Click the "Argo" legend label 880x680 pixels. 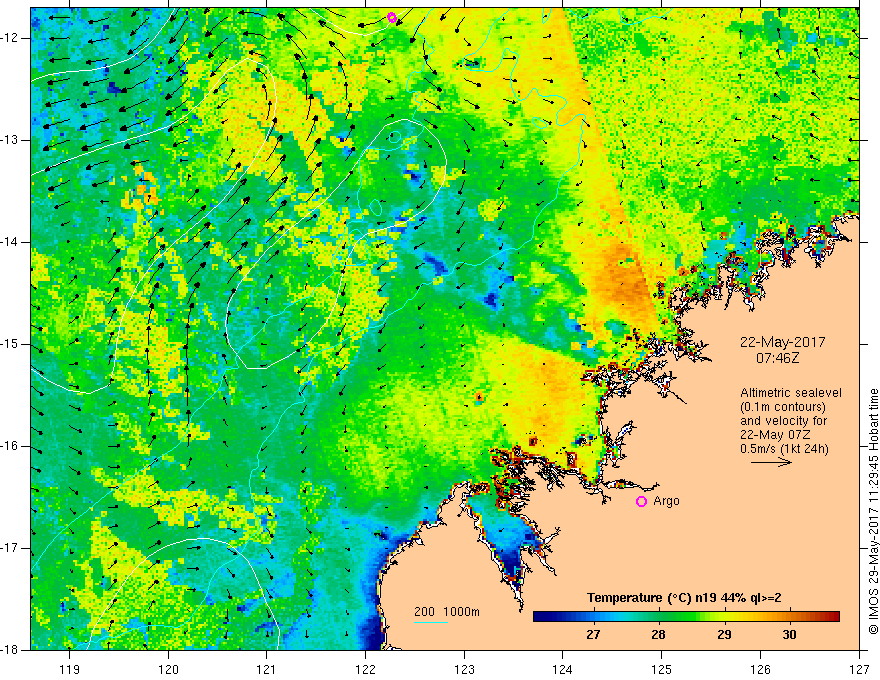666,501
